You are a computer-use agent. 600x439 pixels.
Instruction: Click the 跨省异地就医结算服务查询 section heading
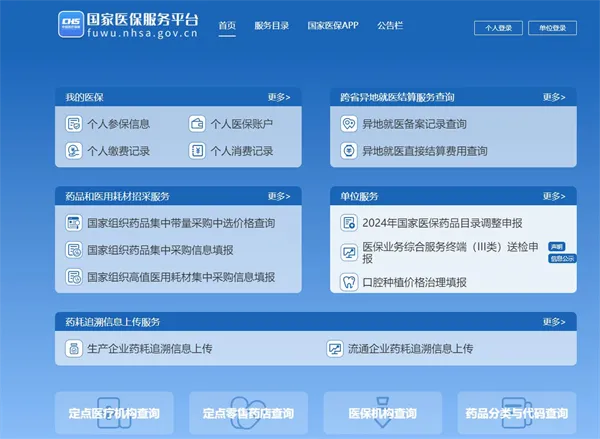[x=397, y=97]
